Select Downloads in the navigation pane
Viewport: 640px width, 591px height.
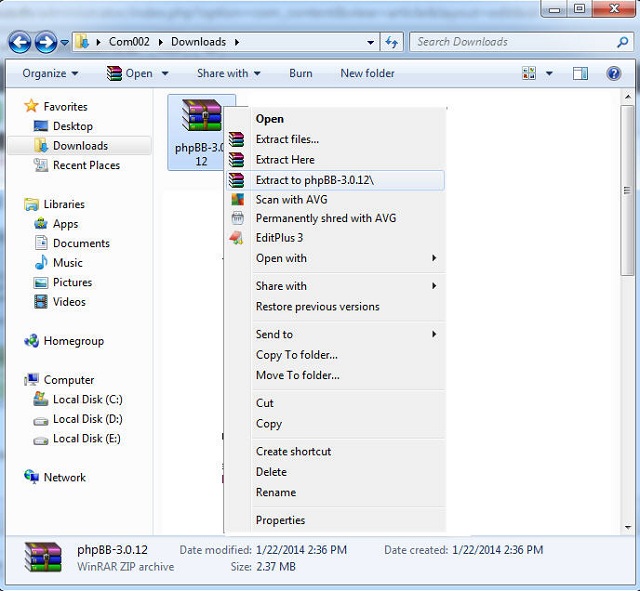[80, 146]
